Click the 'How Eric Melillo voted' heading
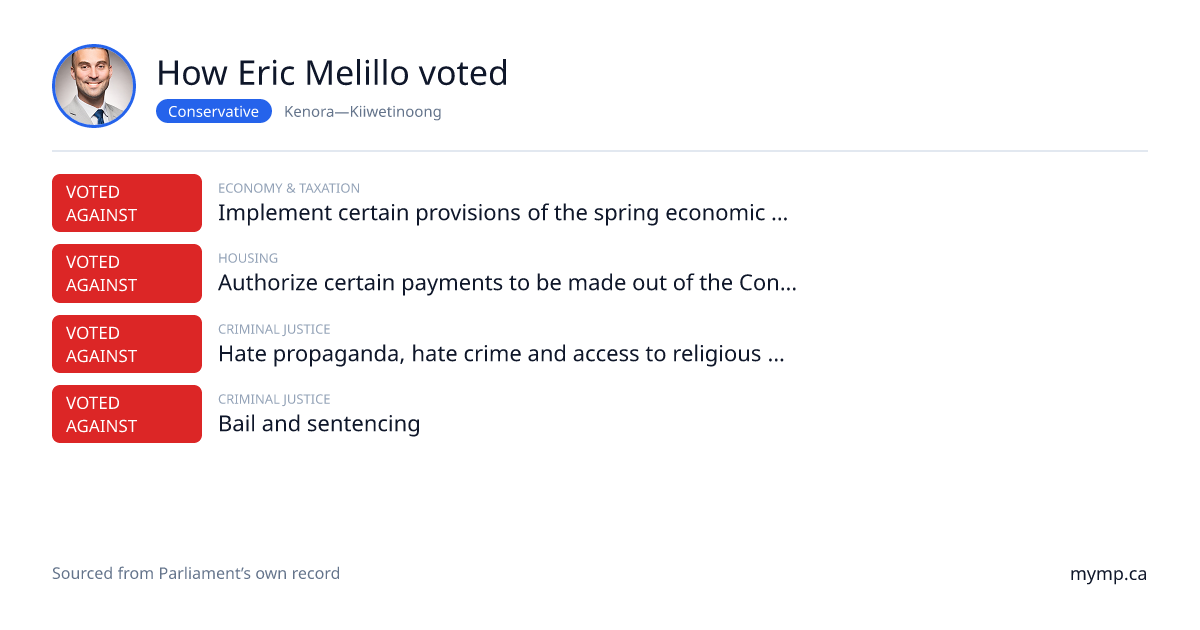The width and height of the screenshot is (1200, 630). (332, 73)
